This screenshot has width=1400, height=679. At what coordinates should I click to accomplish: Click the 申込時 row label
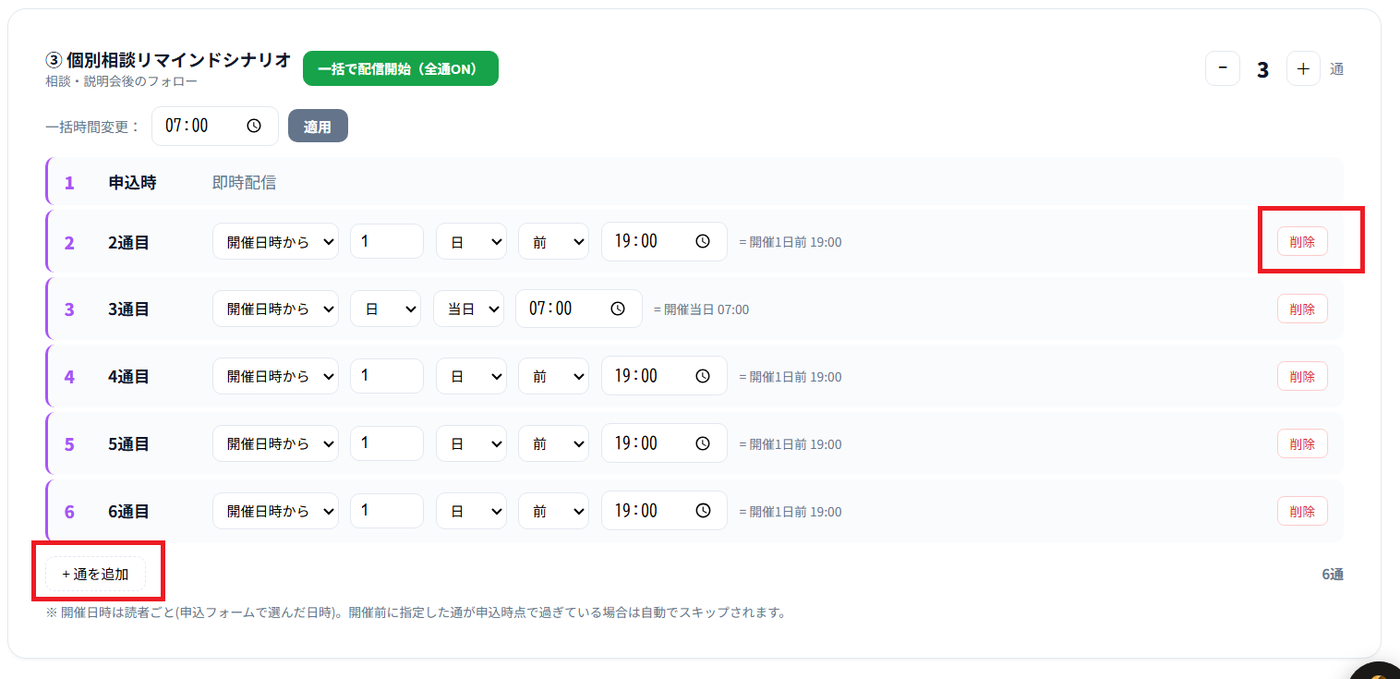[x=132, y=182]
